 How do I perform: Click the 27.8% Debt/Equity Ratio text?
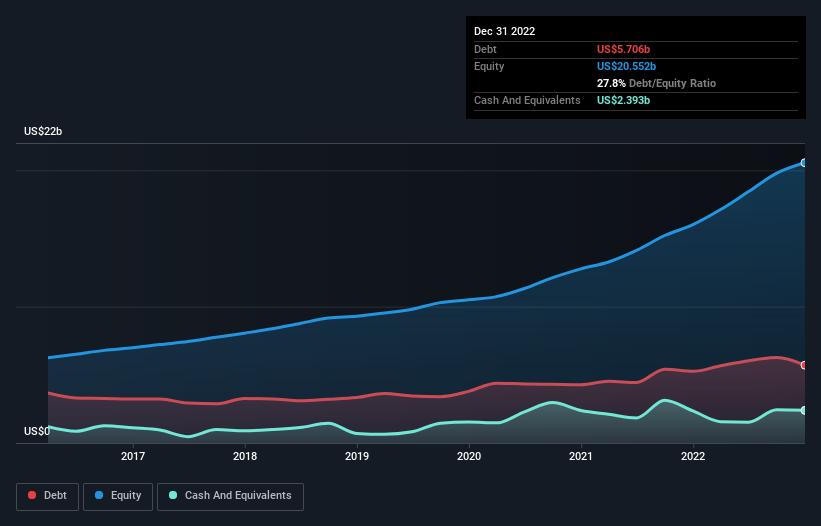pos(656,83)
